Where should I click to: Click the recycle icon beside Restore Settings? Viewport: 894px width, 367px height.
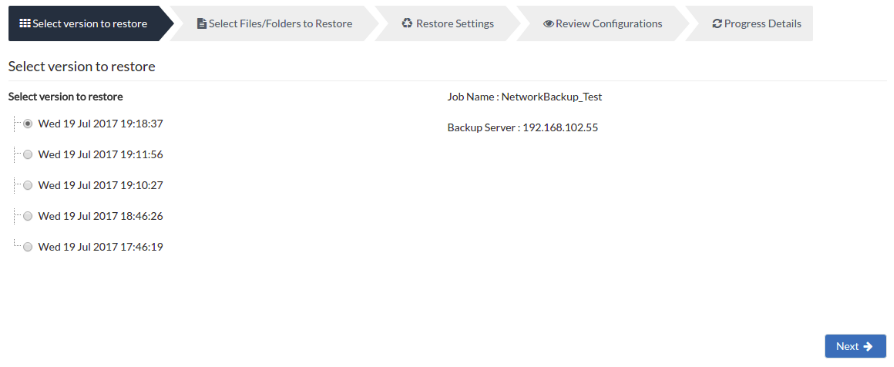coord(407,23)
